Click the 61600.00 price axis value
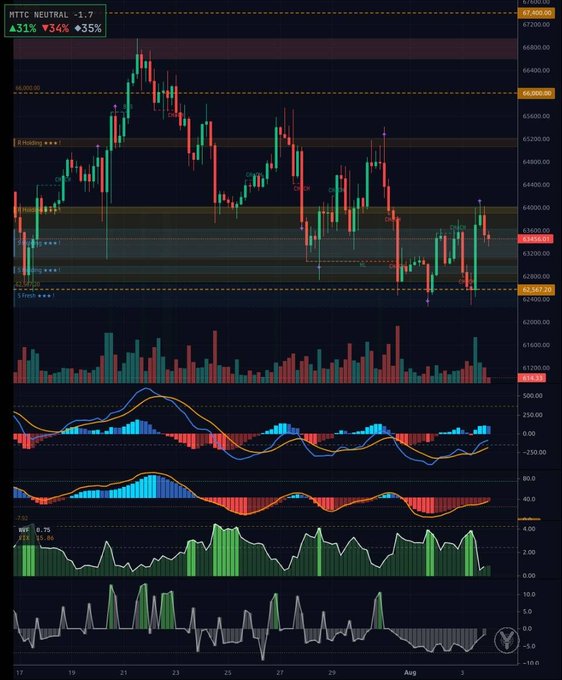The image size is (562, 680). pyautogui.click(x=536, y=345)
